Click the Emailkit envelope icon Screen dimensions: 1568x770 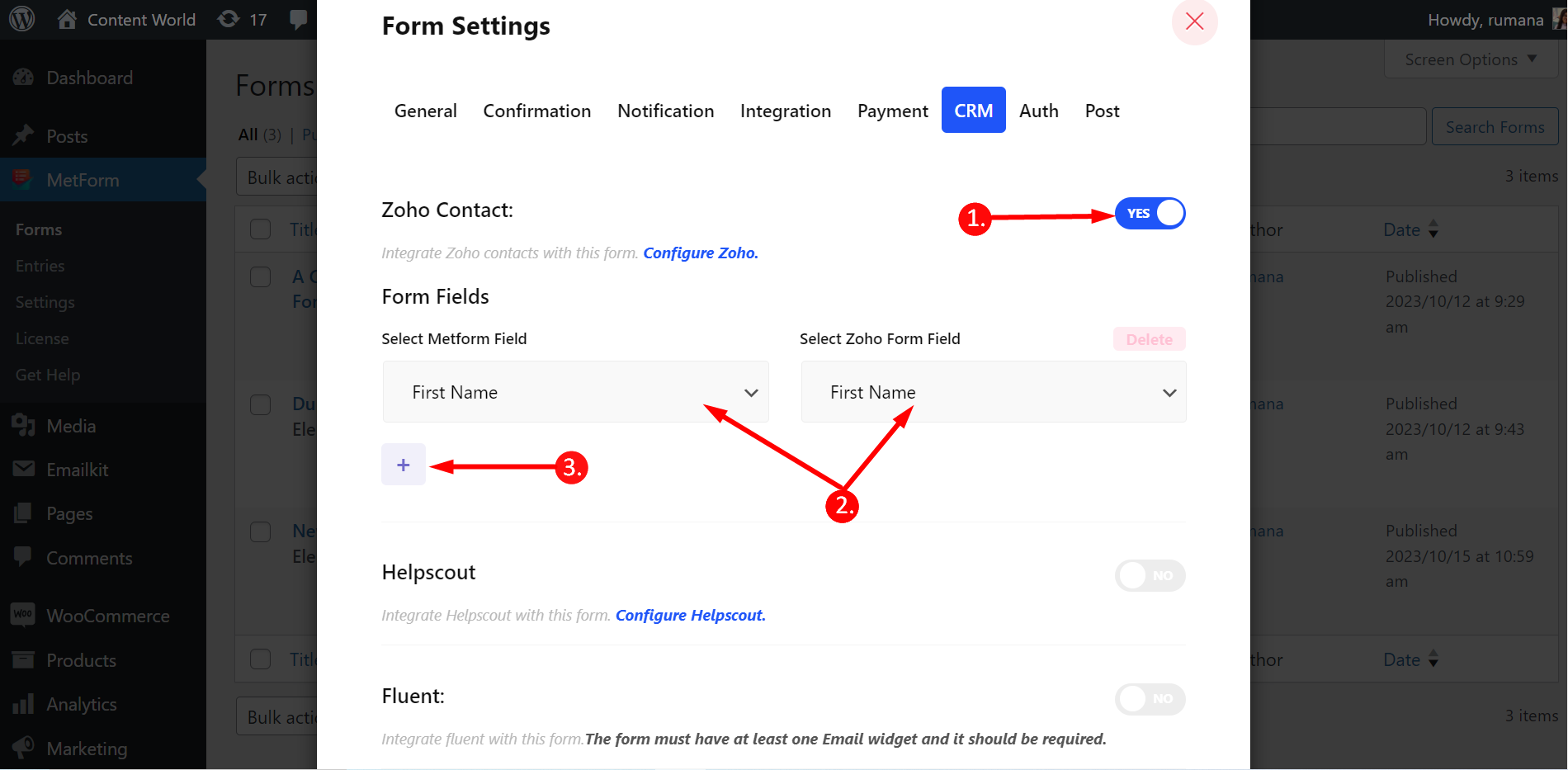(x=23, y=470)
